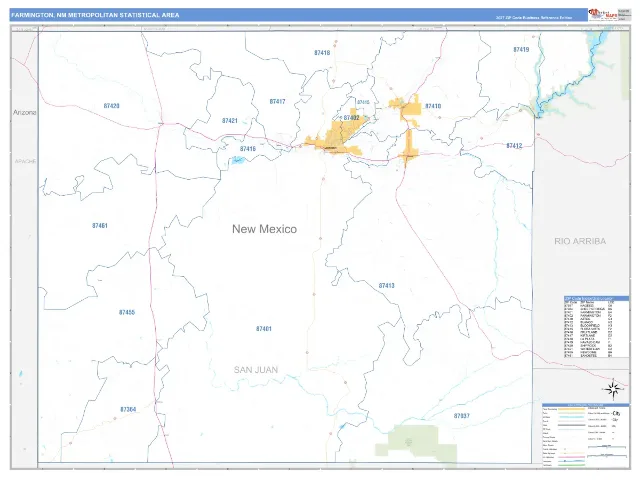Select ZIP code label 87419

pyautogui.click(x=521, y=50)
